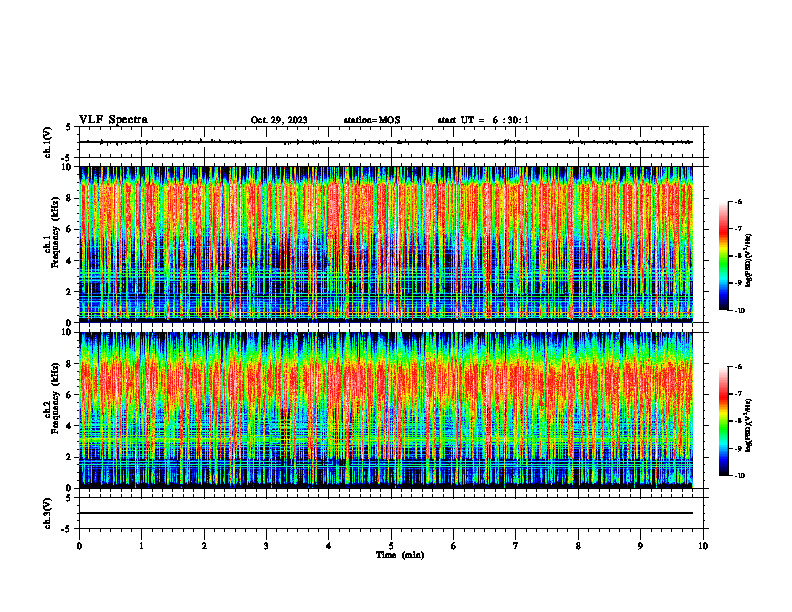Screen dimensions: 792x612
Task: Click the lower color scale bar for ch.2
Action: (723, 421)
